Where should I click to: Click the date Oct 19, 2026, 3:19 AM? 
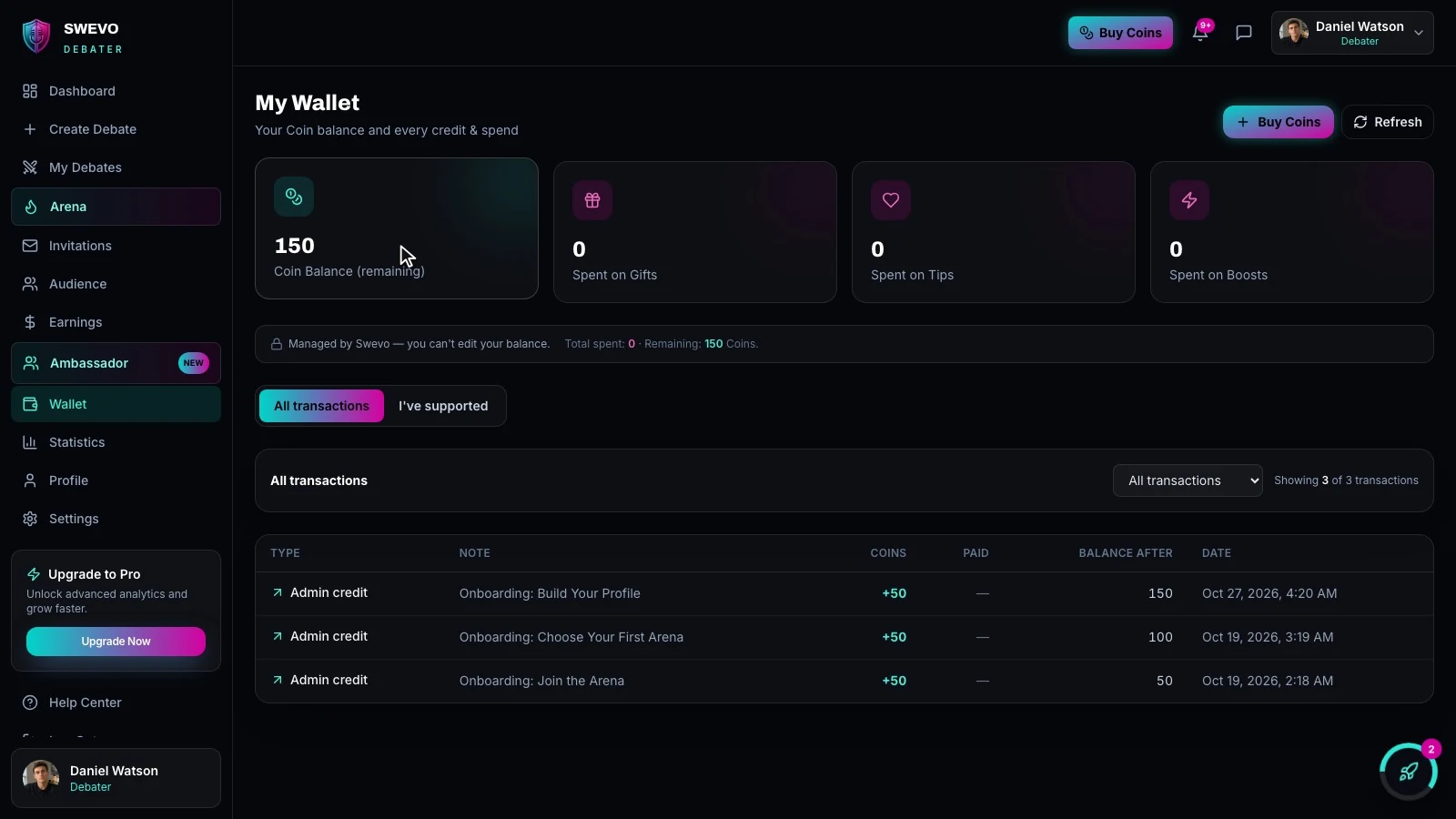(x=1268, y=637)
